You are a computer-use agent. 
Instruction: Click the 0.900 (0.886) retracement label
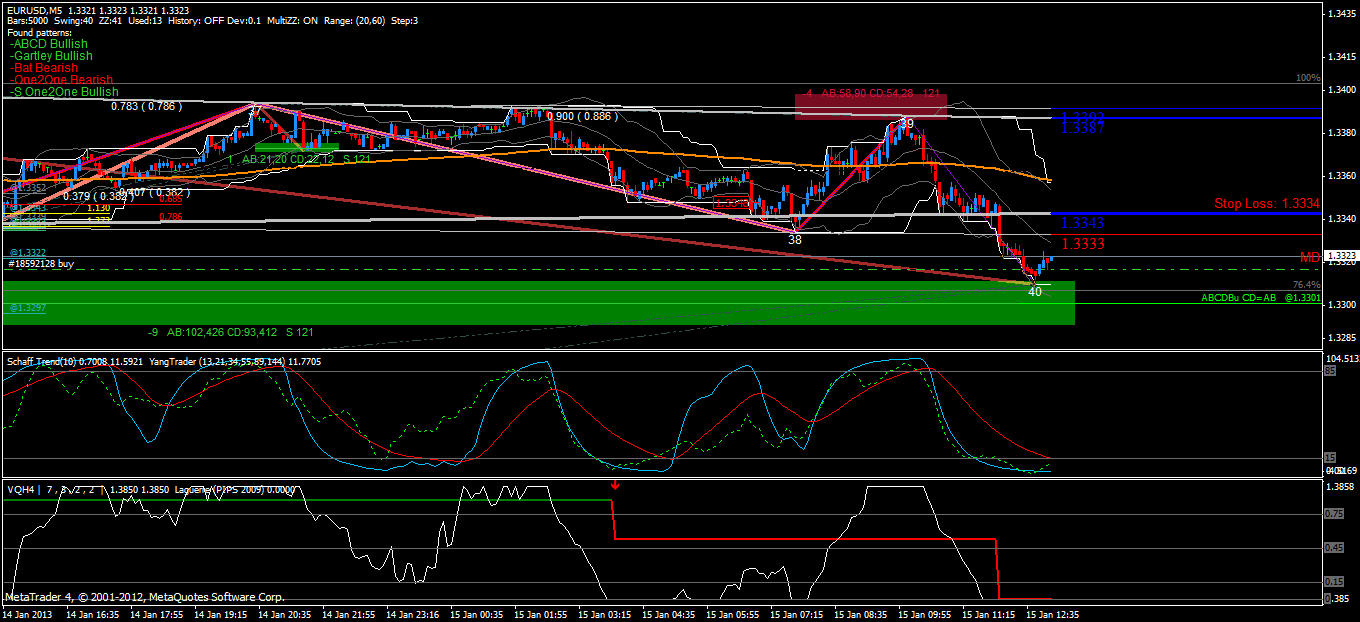point(580,116)
